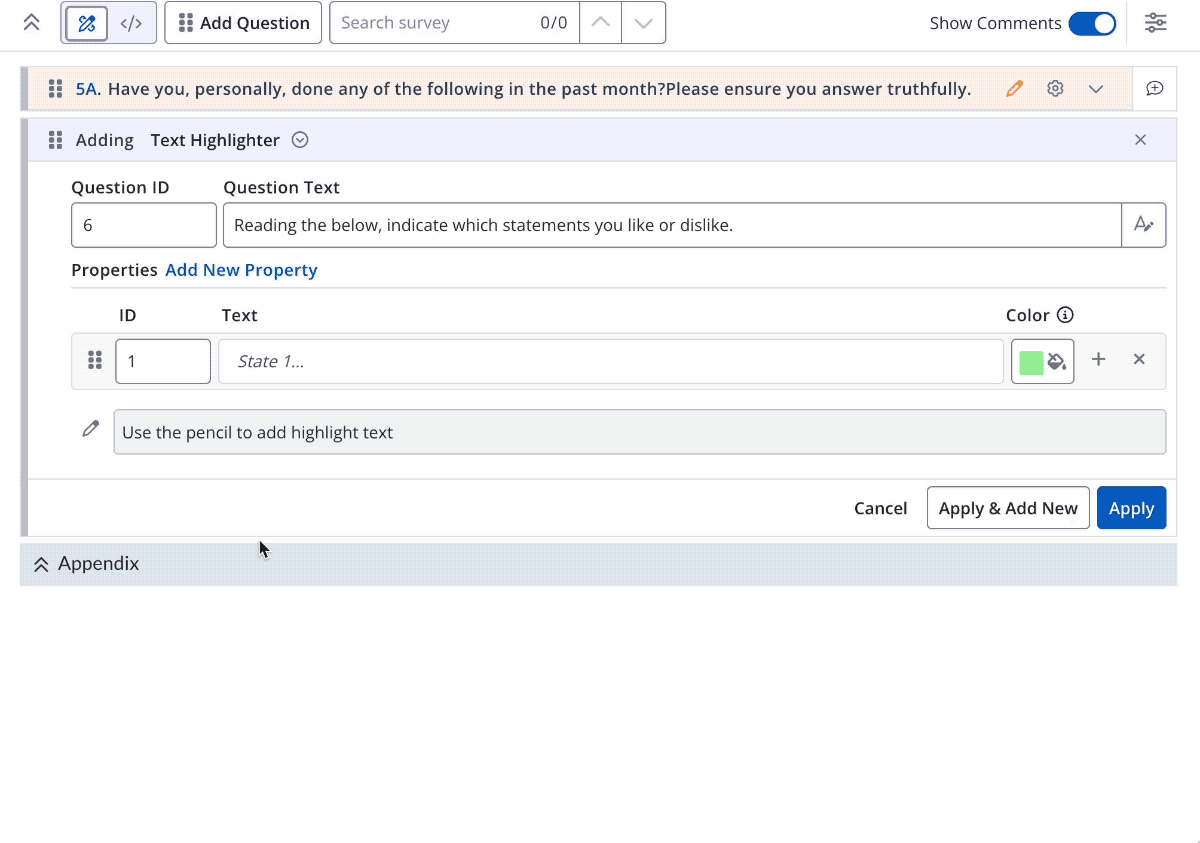
Task: Collapse all questions with the double chevron
Action: click(x=31, y=23)
